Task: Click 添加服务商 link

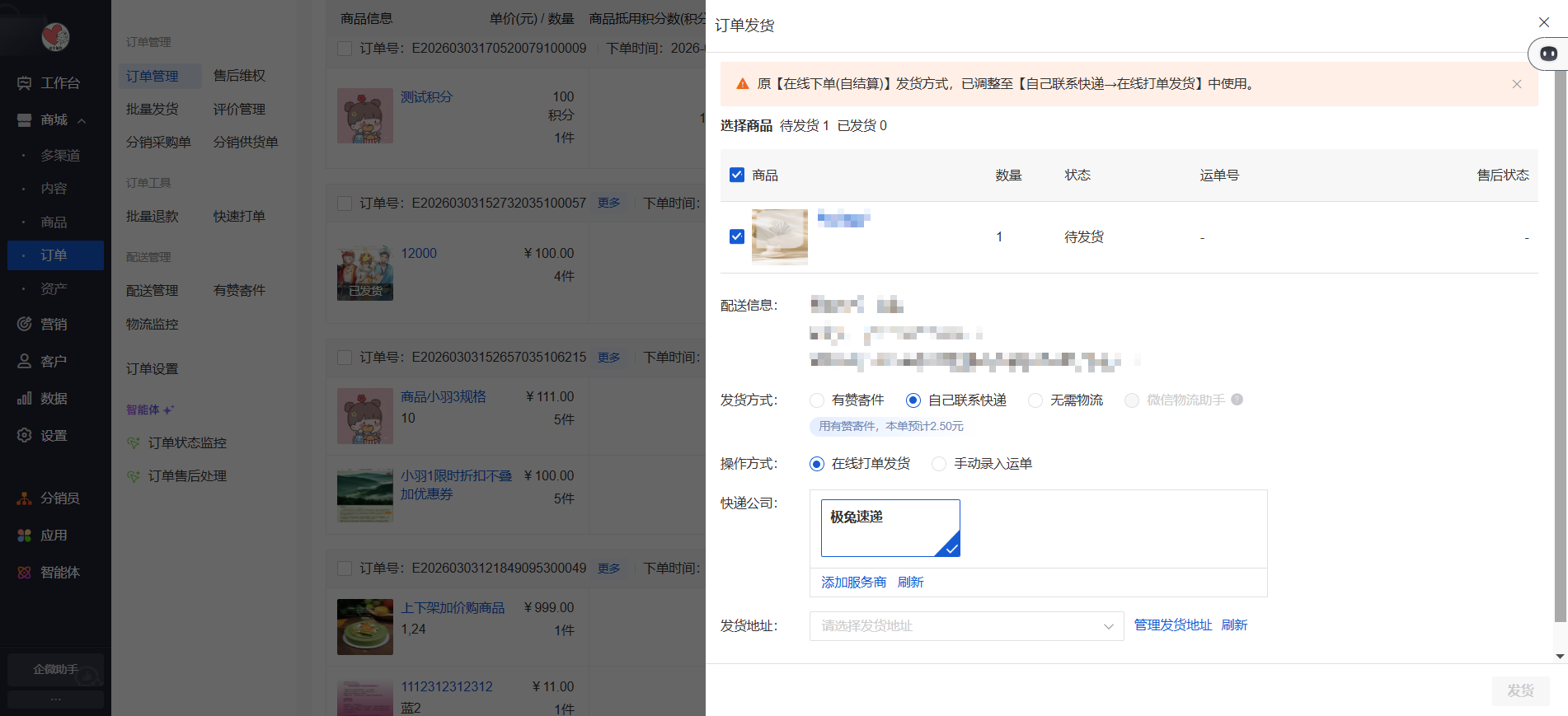Action: pos(853,583)
